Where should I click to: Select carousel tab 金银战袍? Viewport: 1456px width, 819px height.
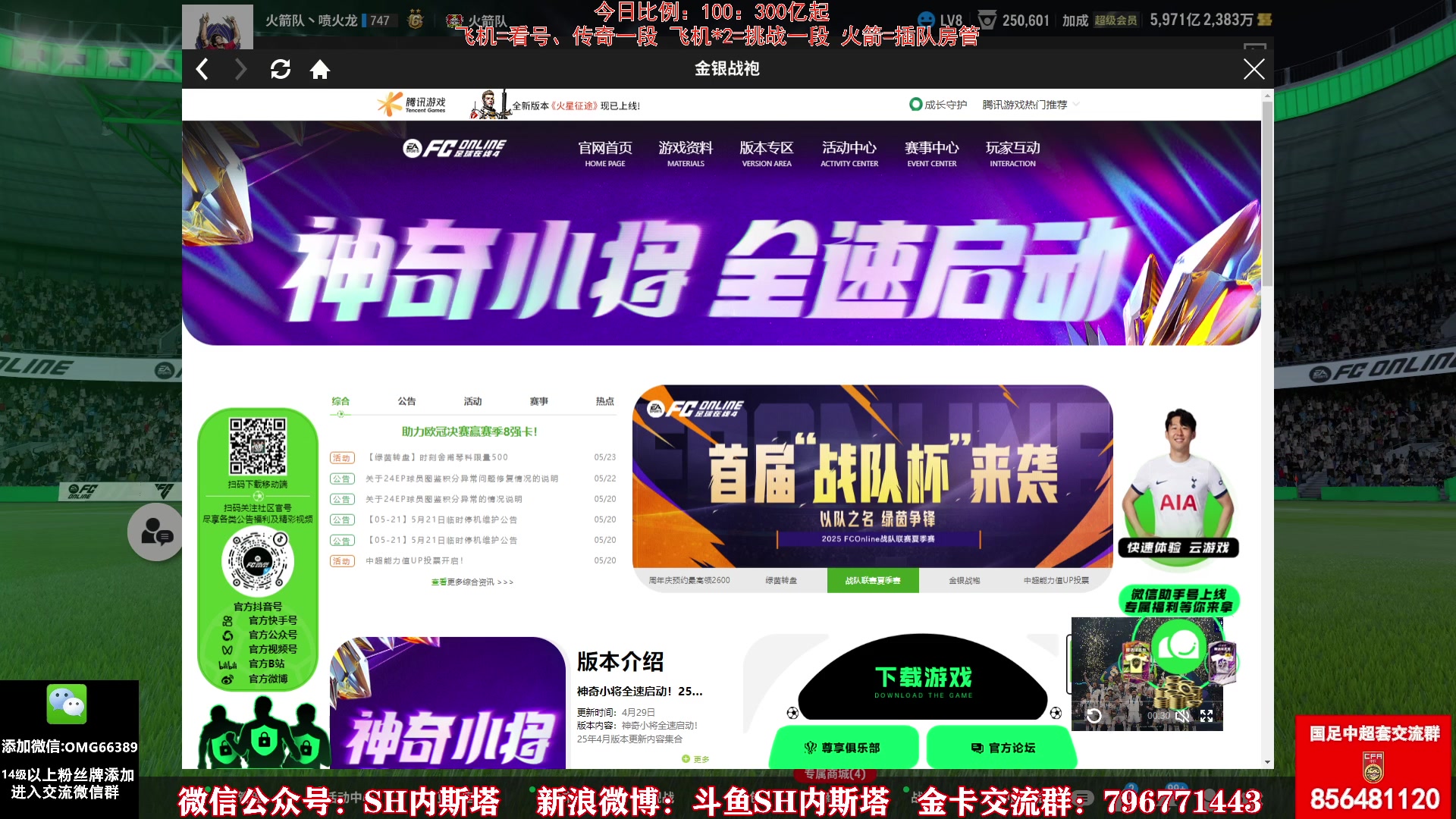pos(965,580)
